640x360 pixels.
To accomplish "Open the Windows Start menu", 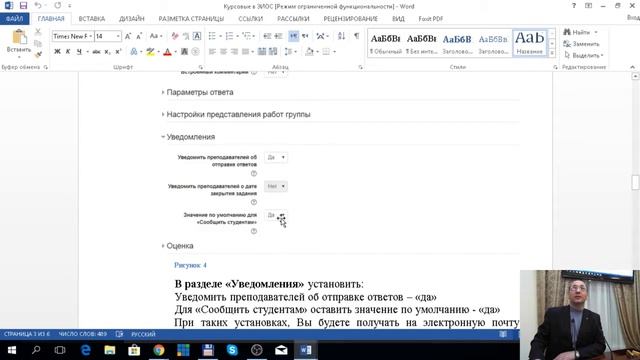I will coord(12,350).
